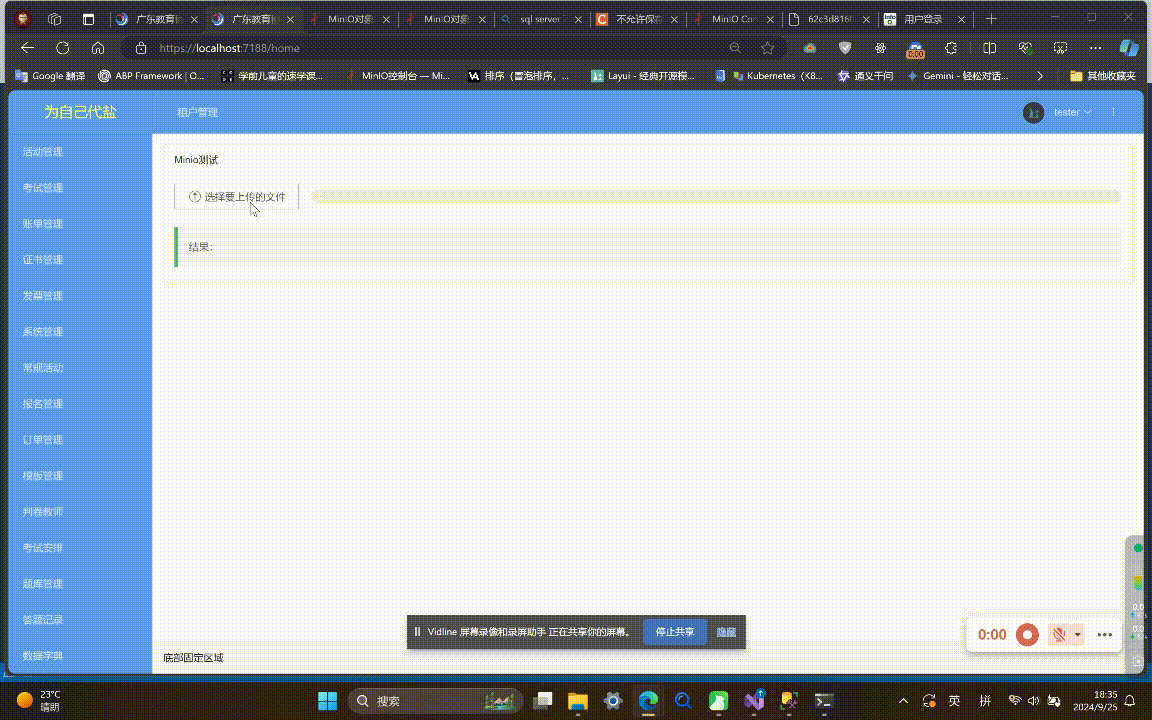The height and width of the screenshot is (720, 1152).
Task: Show hidden system tray icons
Action: coord(903,701)
